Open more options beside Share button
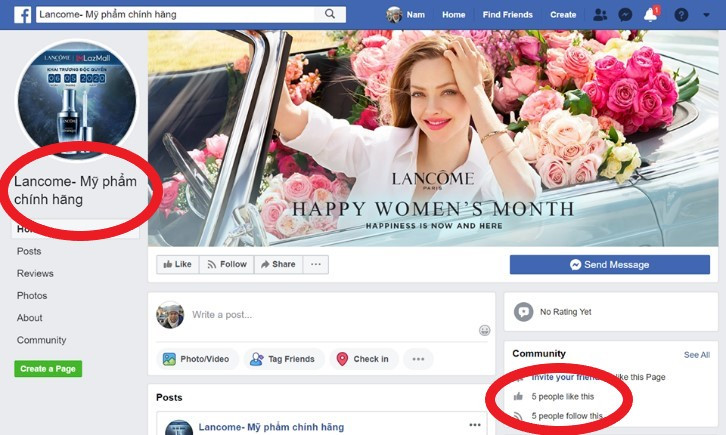This screenshot has height=435, width=726. point(316,264)
